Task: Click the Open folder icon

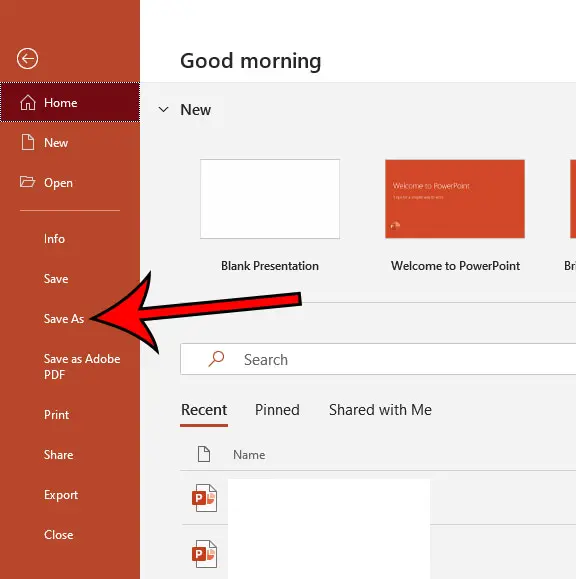Action: pos(27,182)
